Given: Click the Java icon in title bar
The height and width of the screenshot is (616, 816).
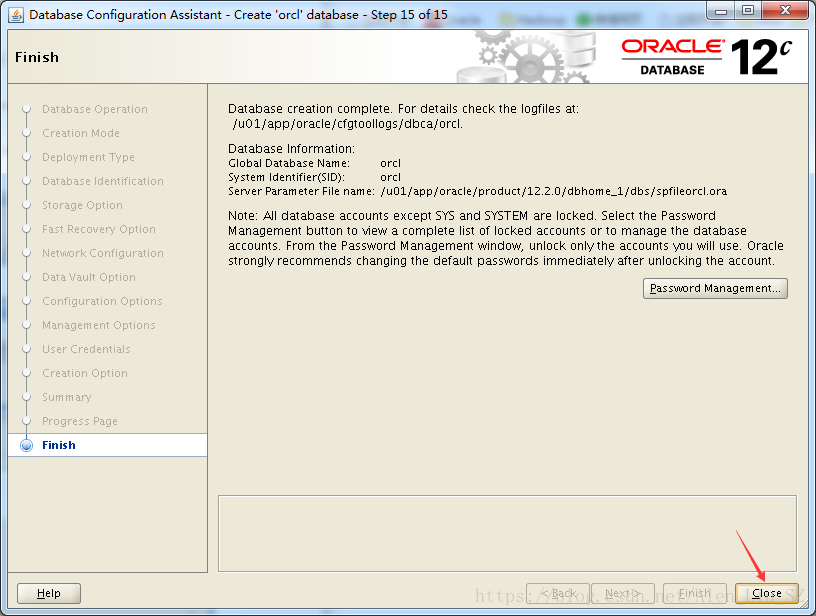Looking at the screenshot, I should pos(16,15).
